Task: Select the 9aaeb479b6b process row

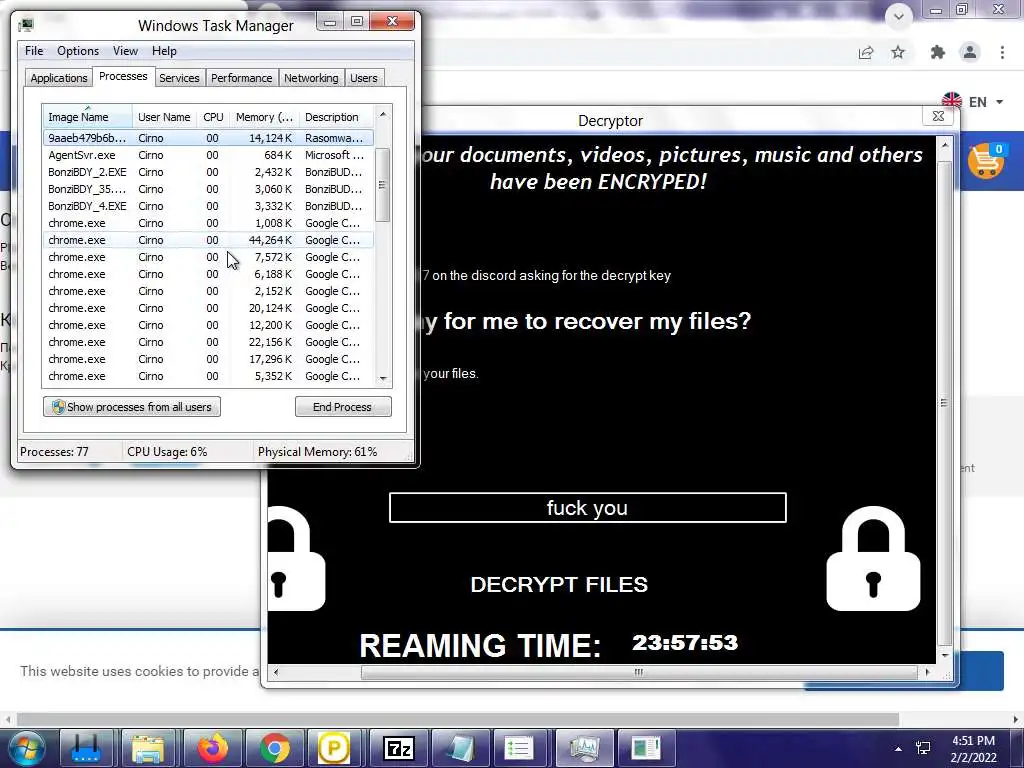Action: [208, 138]
